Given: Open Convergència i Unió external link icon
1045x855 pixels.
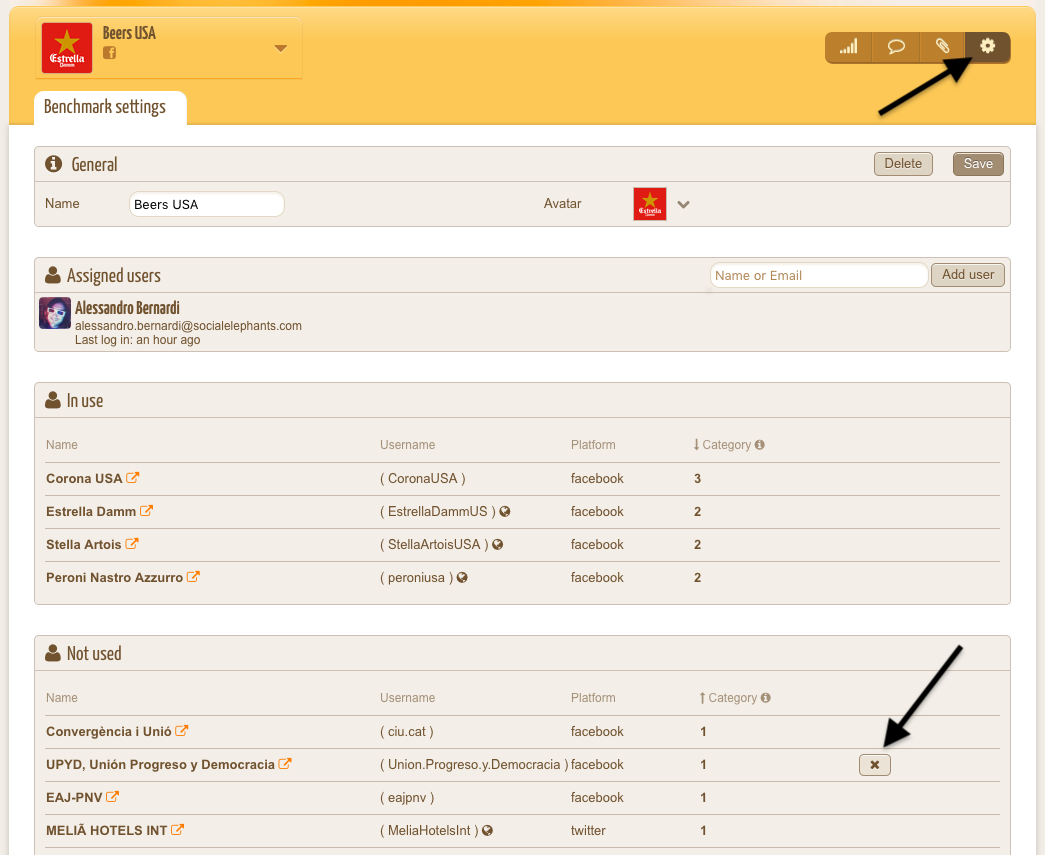Looking at the screenshot, I should [x=182, y=731].
